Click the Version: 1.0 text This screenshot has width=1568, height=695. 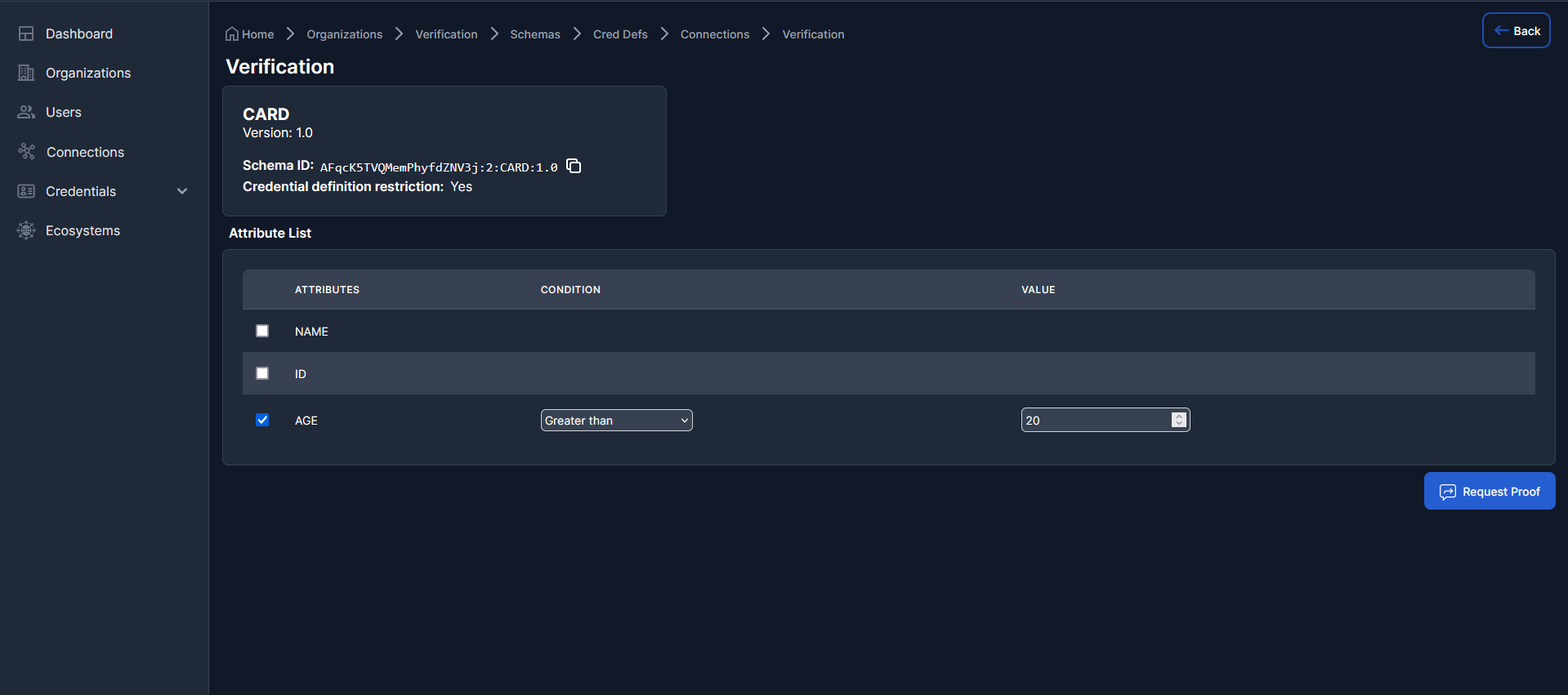point(278,133)
